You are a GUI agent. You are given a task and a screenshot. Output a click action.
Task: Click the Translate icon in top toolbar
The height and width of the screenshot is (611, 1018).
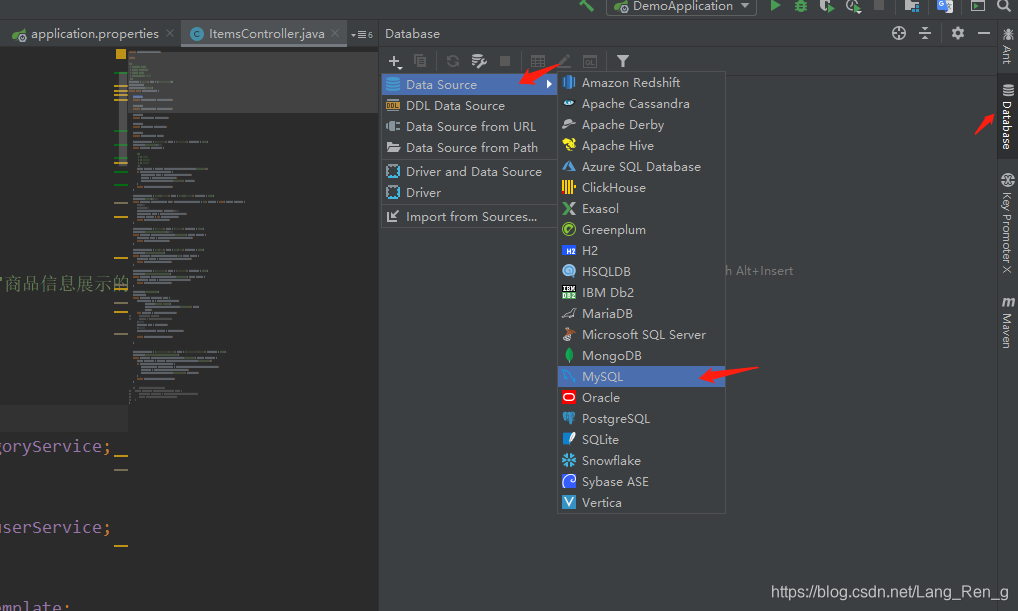[x=945, y=6]
